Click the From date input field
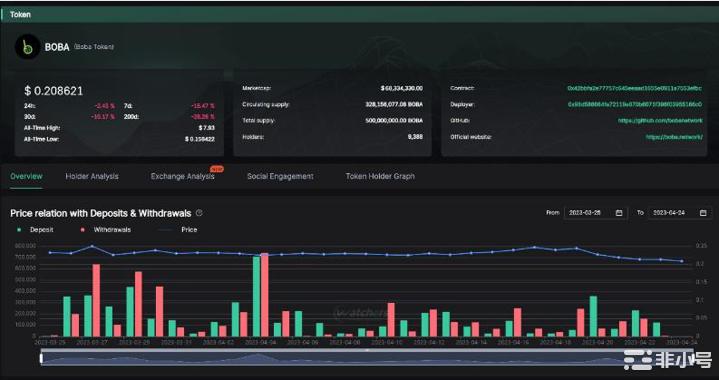 pyautogui.click(x=595, y=213)
